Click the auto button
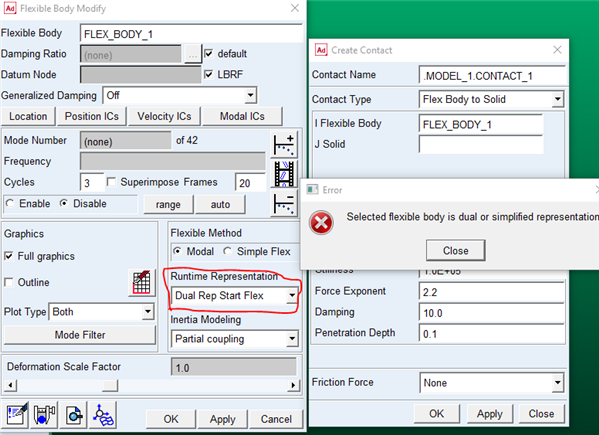The image size is (599, 435). 220,204
